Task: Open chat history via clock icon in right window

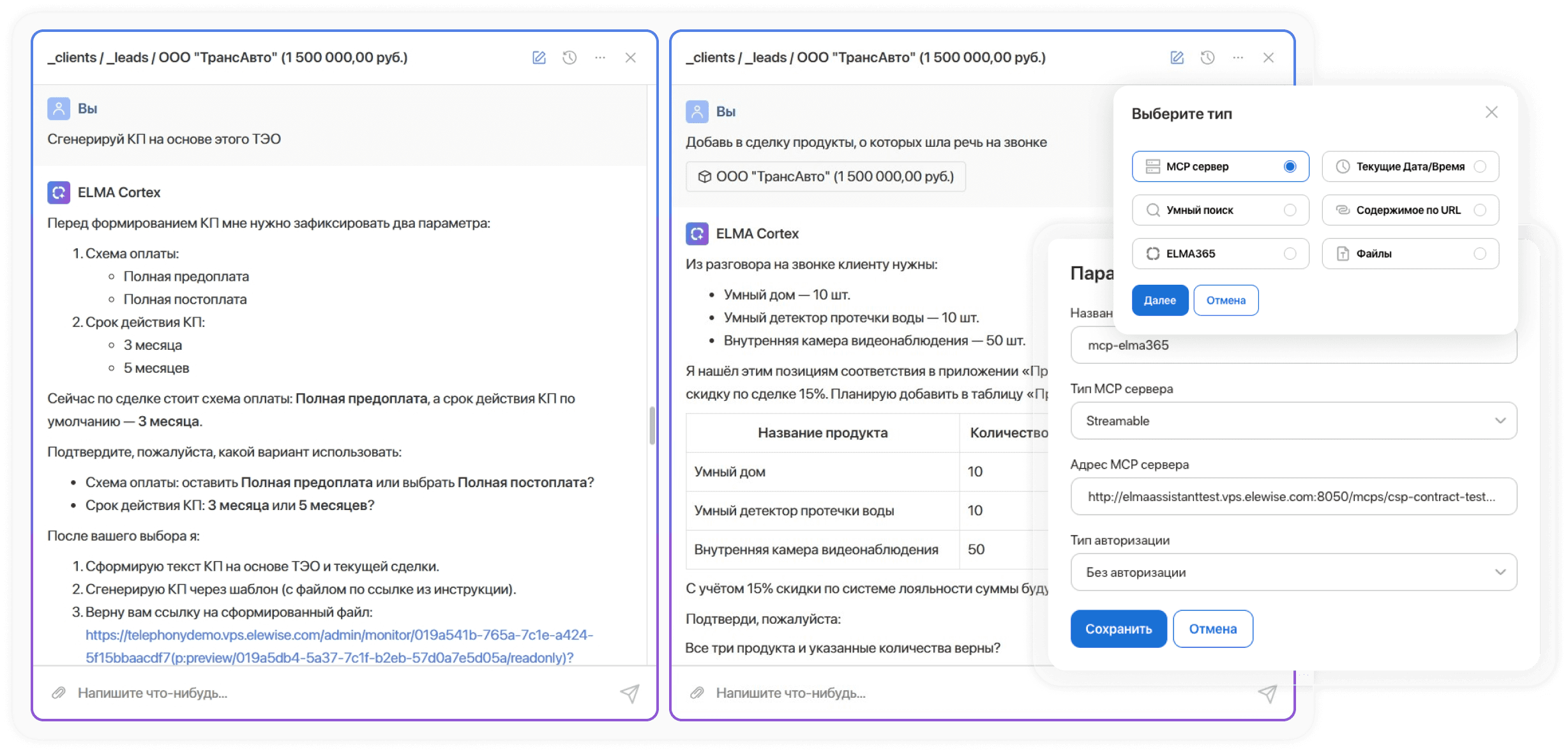Action: pos(1208,57)
